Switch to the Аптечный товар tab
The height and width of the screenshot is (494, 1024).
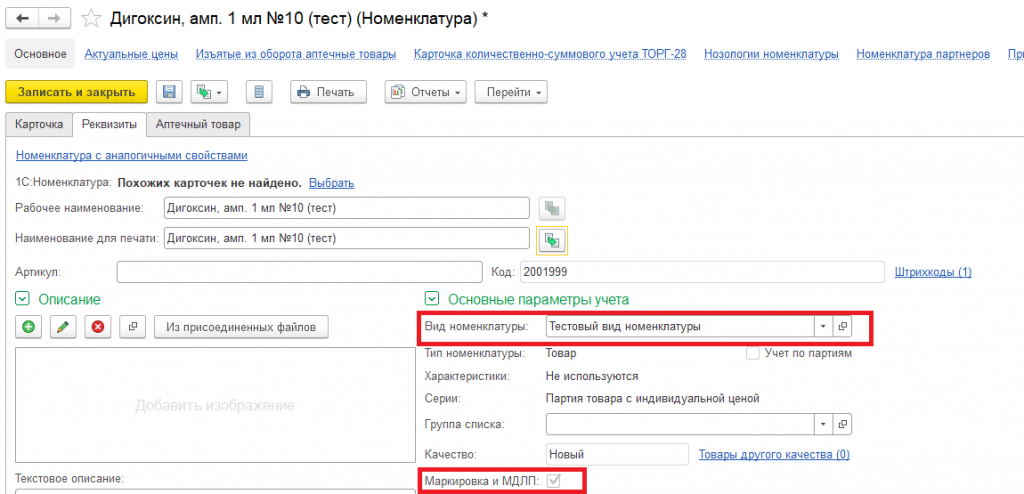point(198,124)
